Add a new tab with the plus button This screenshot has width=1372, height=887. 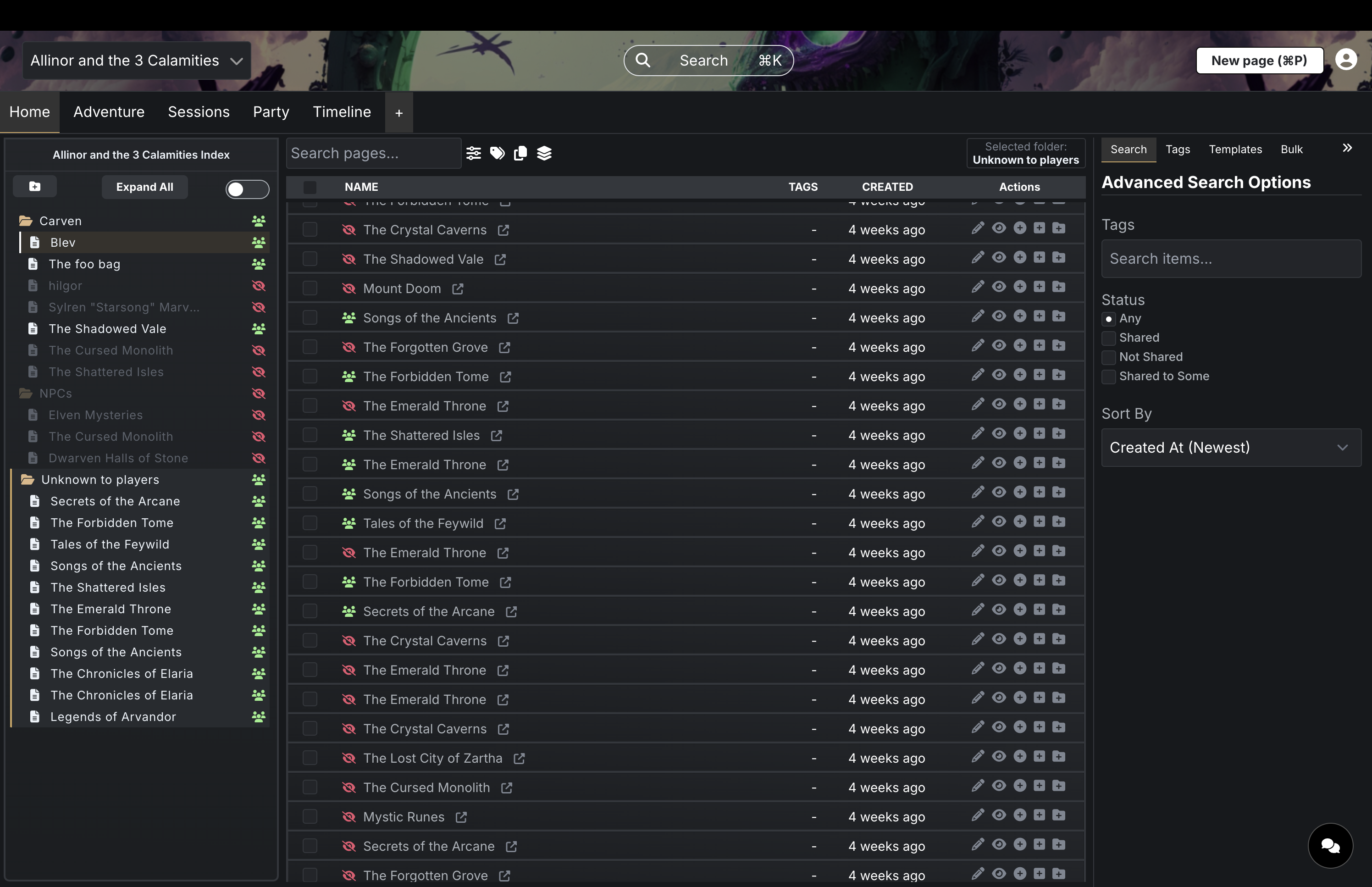398,113
